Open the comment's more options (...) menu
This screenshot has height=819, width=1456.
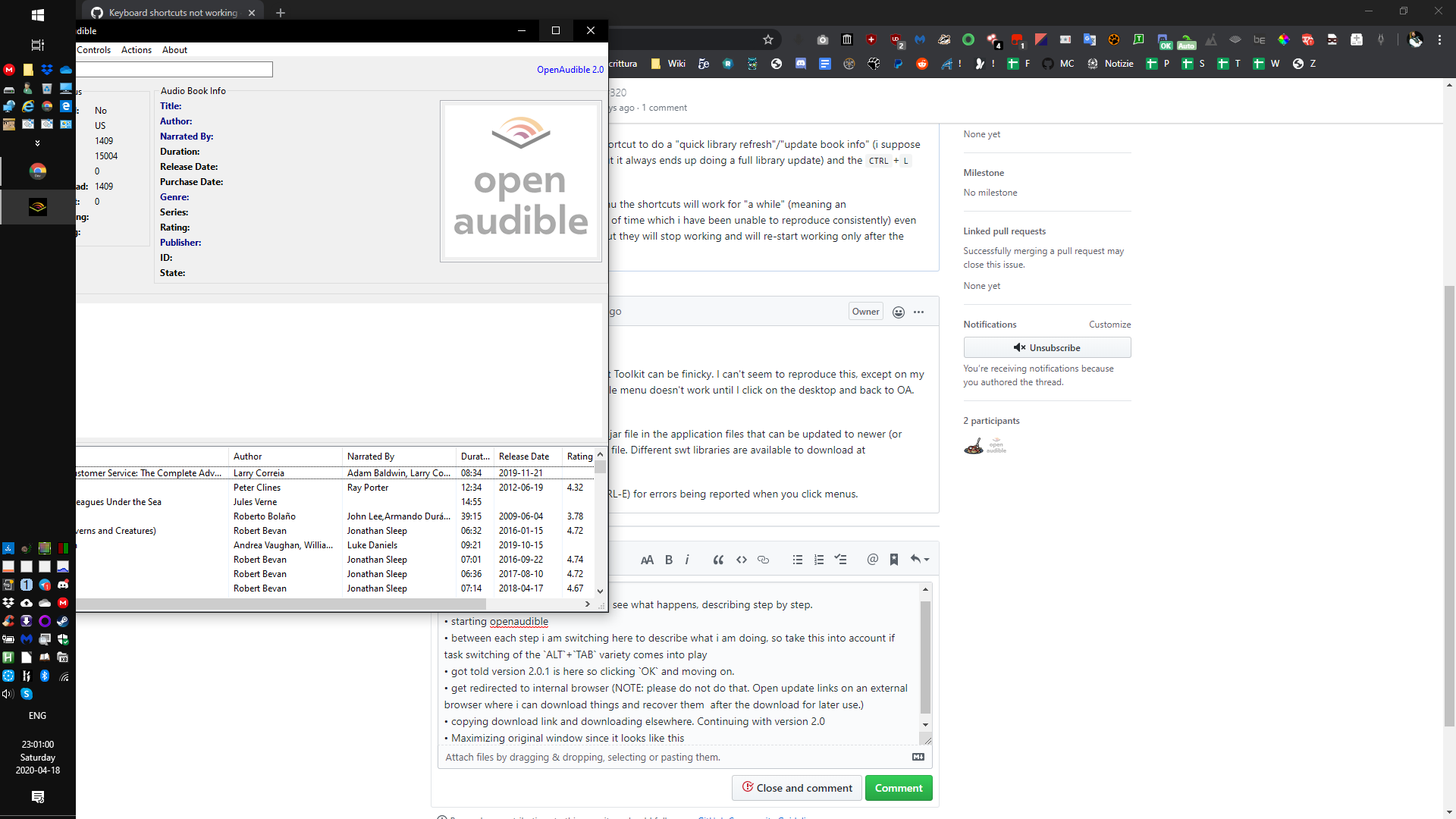pyautogui.click(x=919, y=312)
